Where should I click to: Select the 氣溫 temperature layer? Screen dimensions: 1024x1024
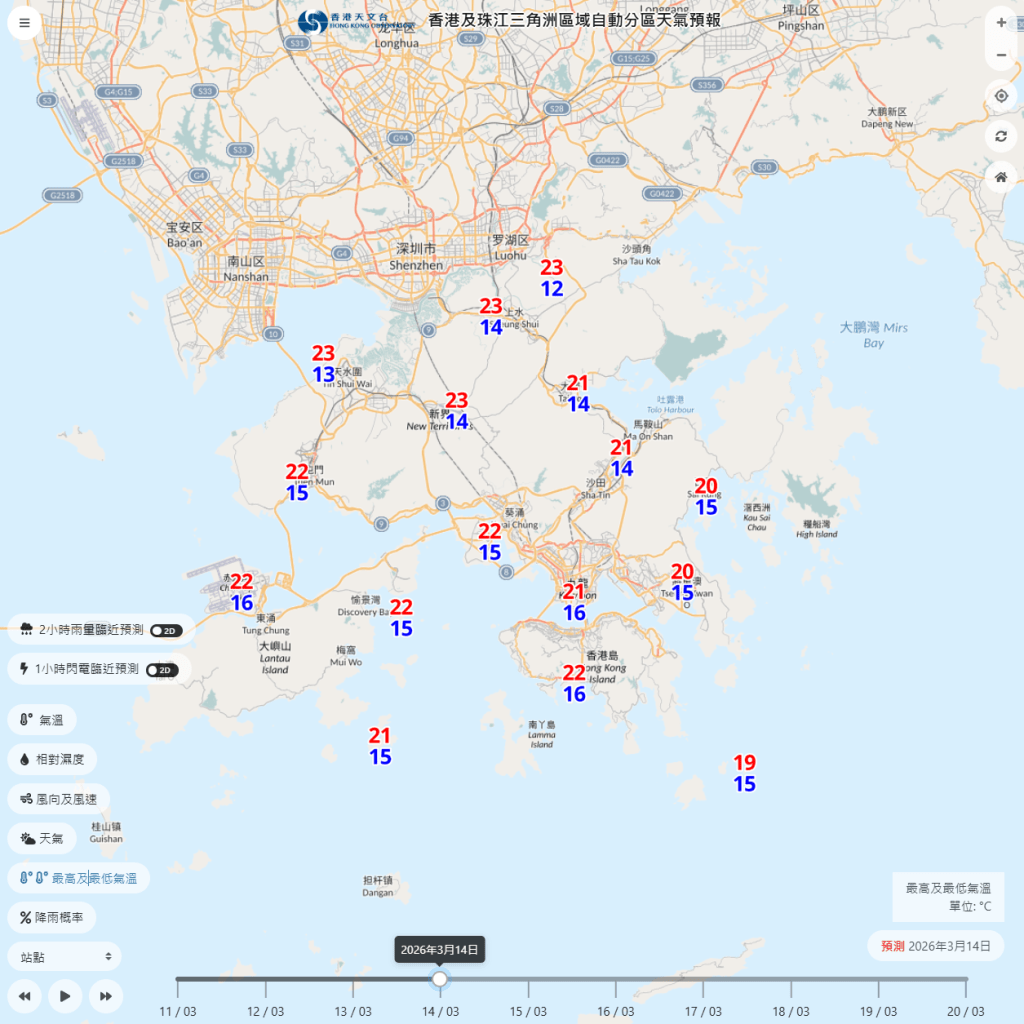pyautogui.click(x=43, y=719)
